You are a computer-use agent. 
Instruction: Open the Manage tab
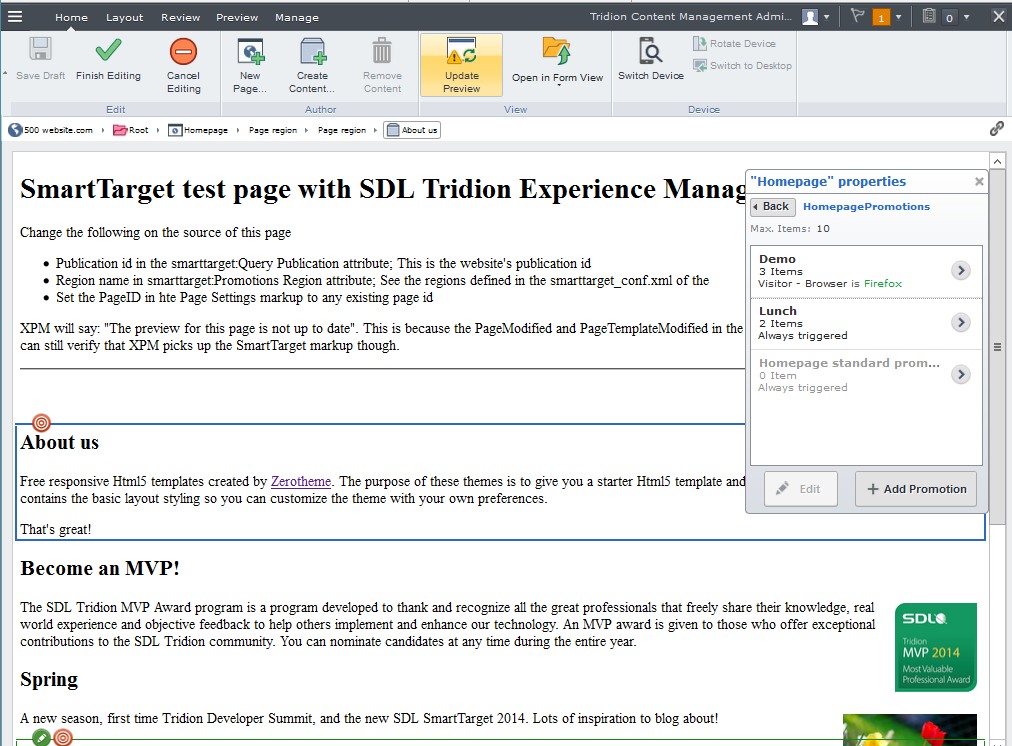(x=297, y=17)
